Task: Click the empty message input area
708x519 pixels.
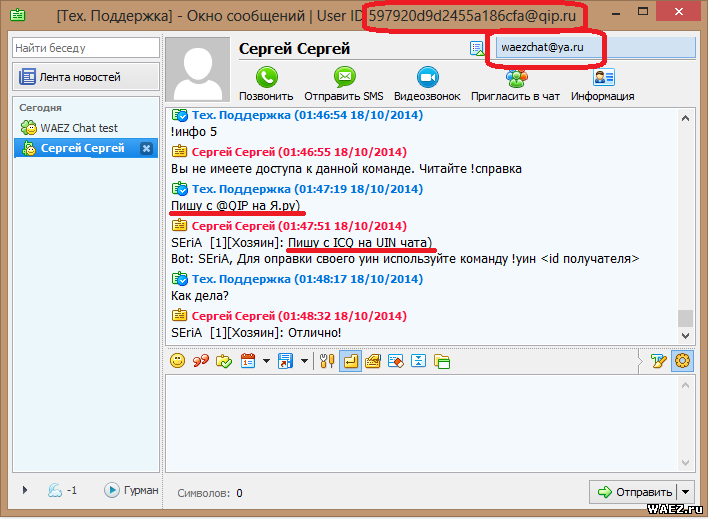Action: pos(421,423)
